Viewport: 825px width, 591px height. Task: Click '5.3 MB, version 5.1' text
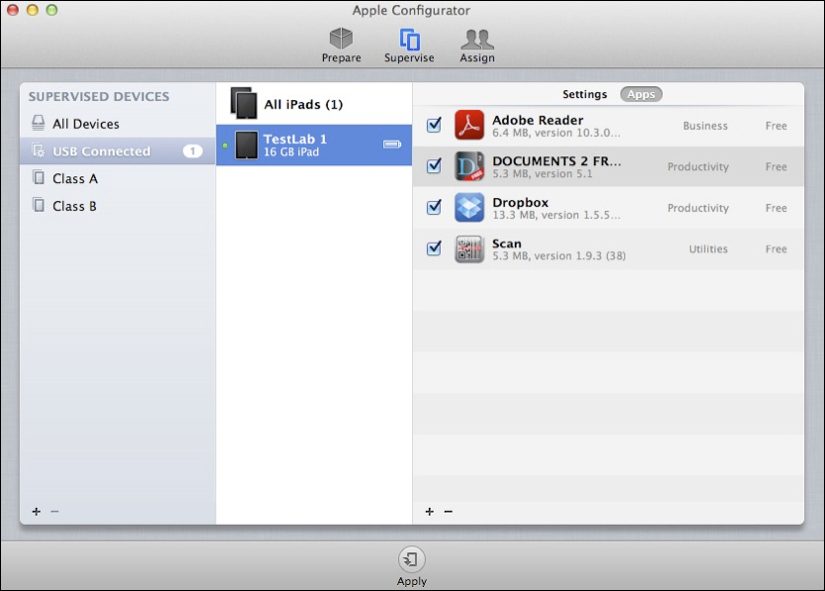(542, 174)
